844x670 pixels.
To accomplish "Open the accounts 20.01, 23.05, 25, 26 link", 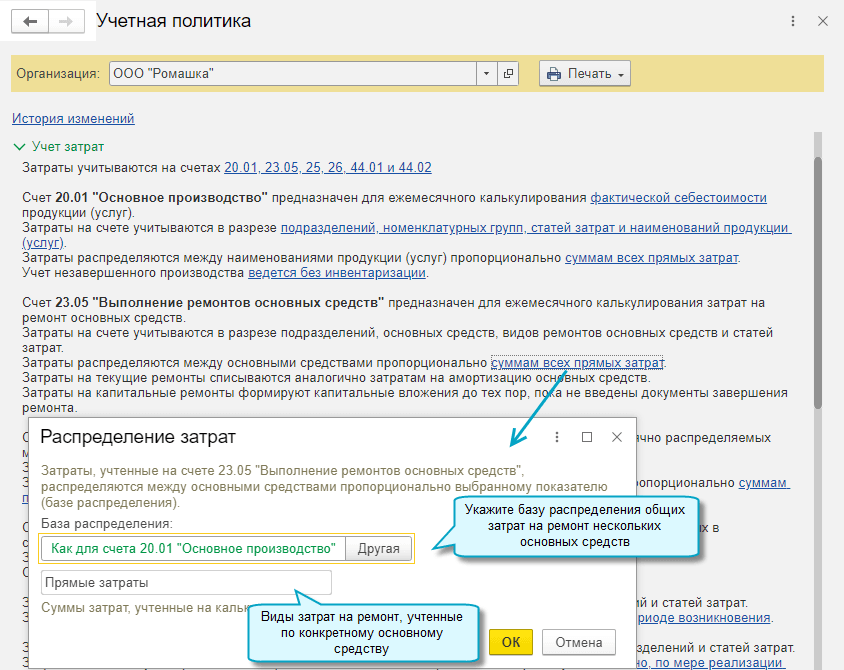I will 328,167.
